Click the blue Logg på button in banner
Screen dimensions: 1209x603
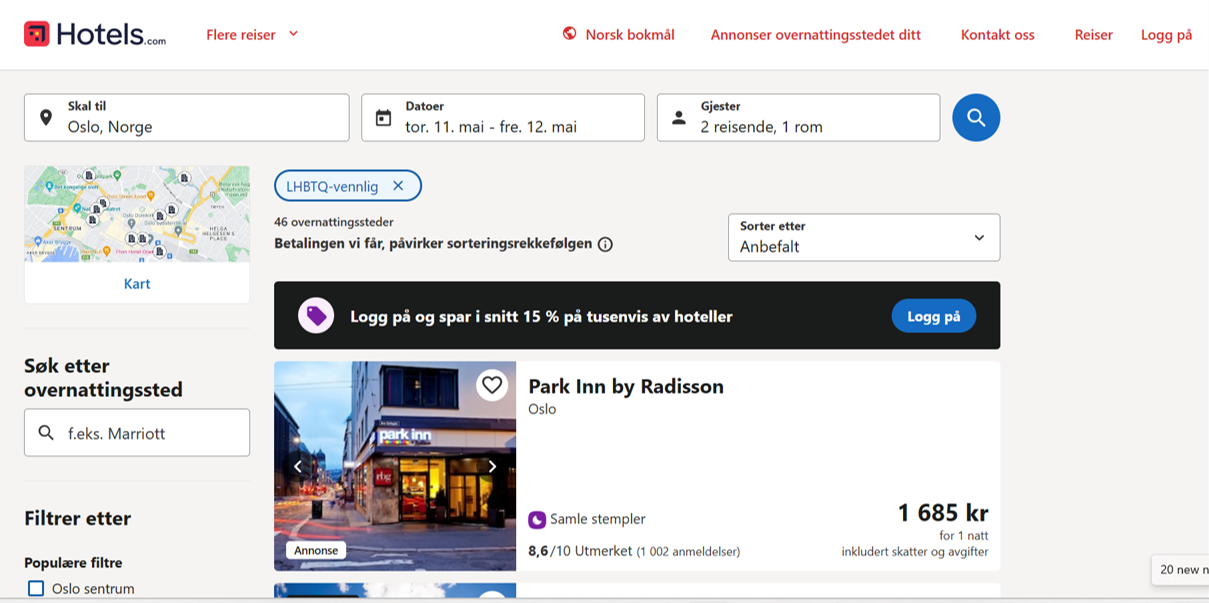pyautogui.click(x=934, y=316)
